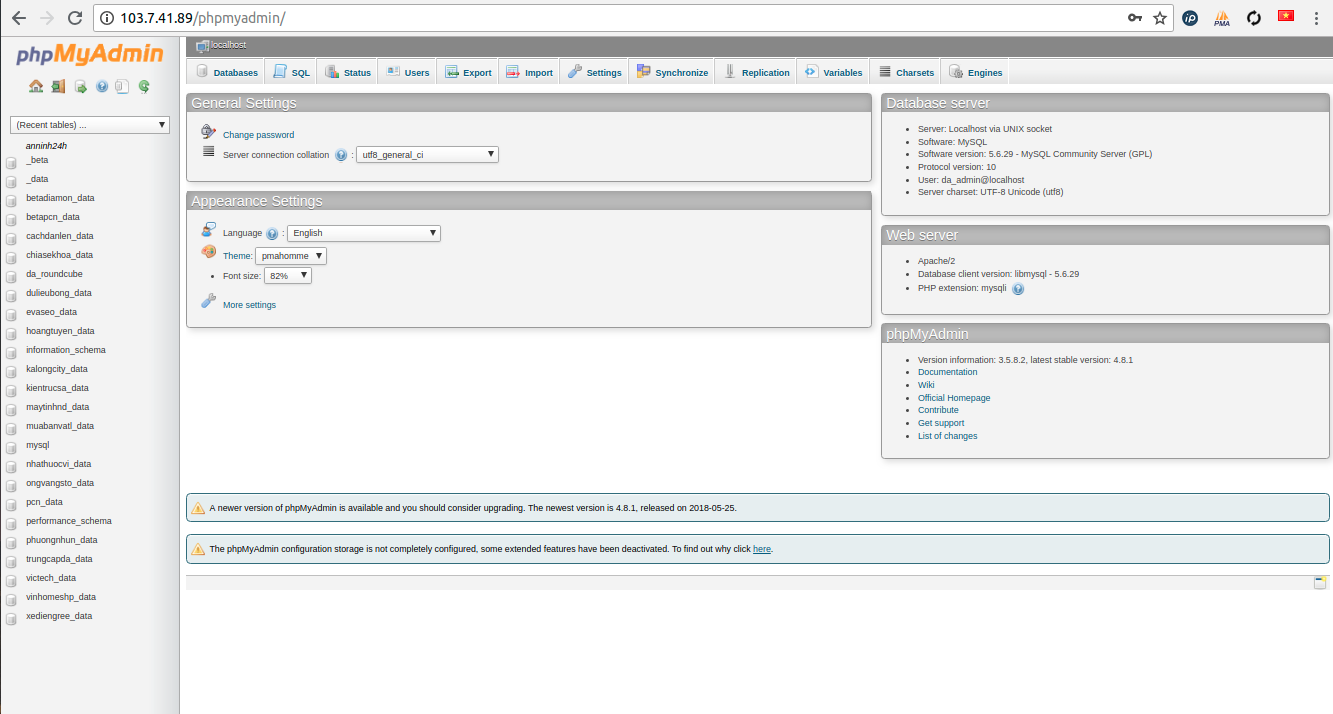Open the Documentation link
This screenshot has width=1333, height=714.
point(948,372)
